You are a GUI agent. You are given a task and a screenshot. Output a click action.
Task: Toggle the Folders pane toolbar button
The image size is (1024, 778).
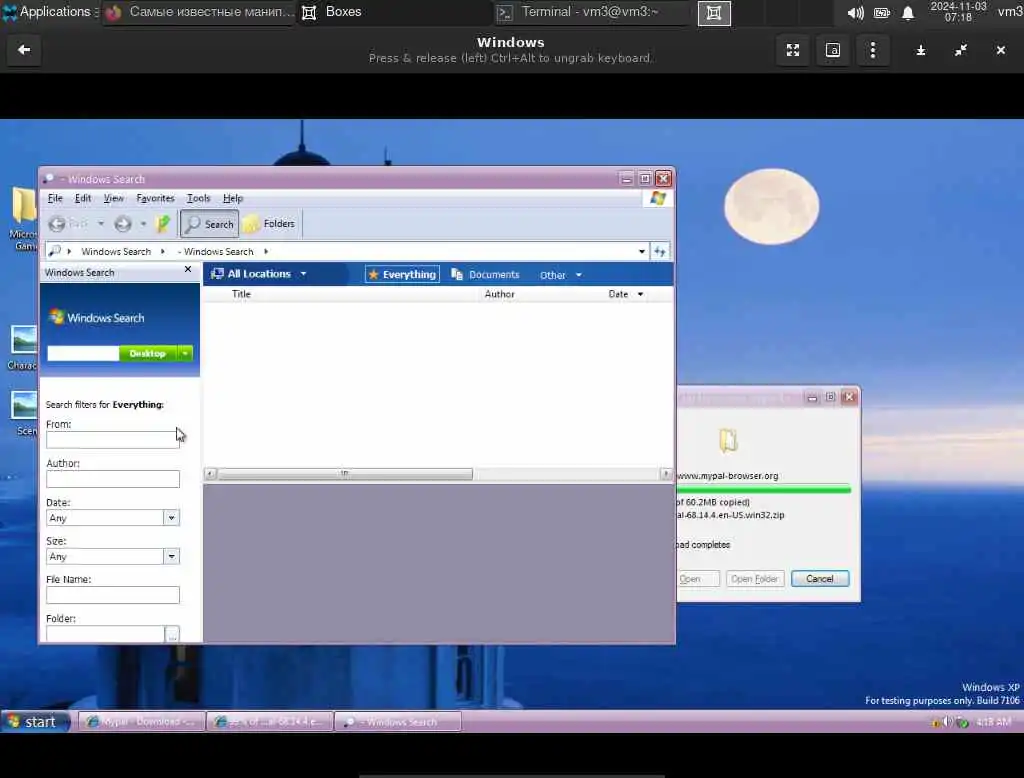(270, 224)
